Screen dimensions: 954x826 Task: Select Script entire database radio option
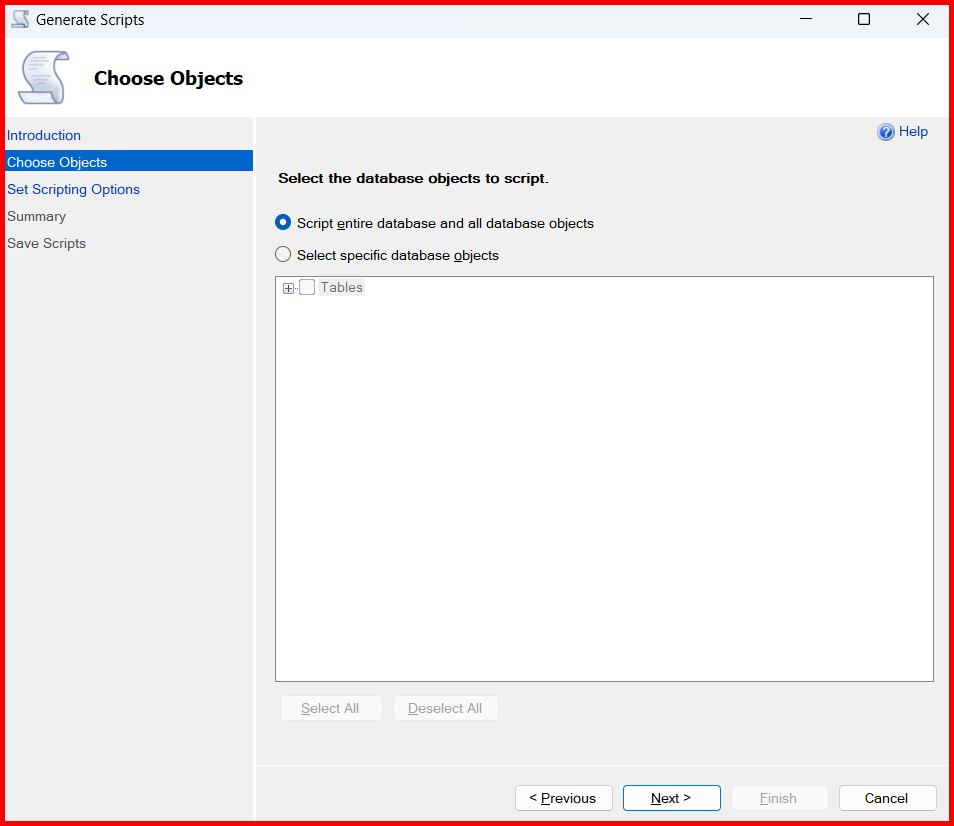tap(283, 223)
